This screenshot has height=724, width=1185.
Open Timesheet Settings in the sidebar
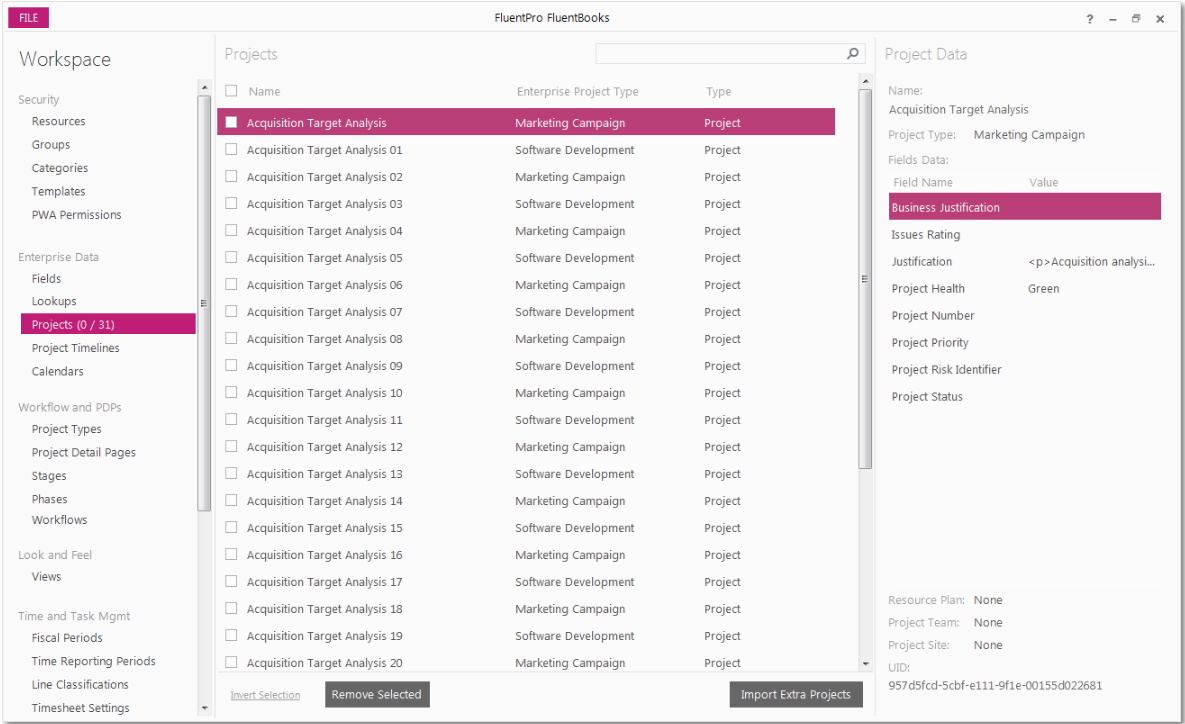click(x=80, y=707)
